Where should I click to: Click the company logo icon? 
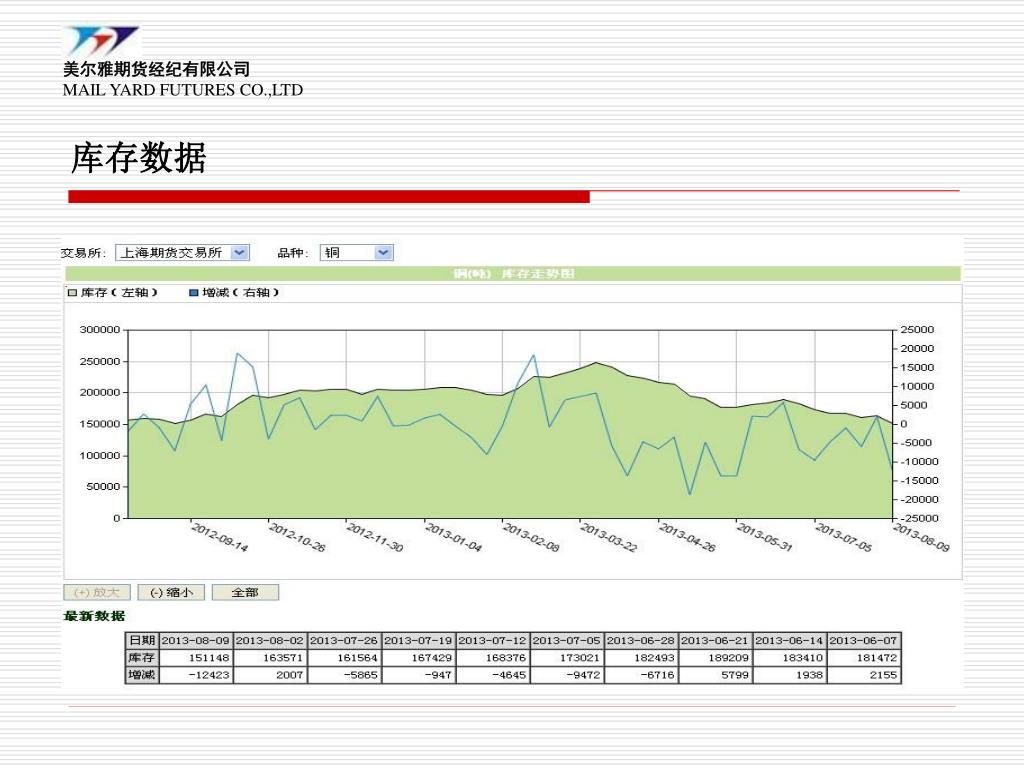click(102, 41)
